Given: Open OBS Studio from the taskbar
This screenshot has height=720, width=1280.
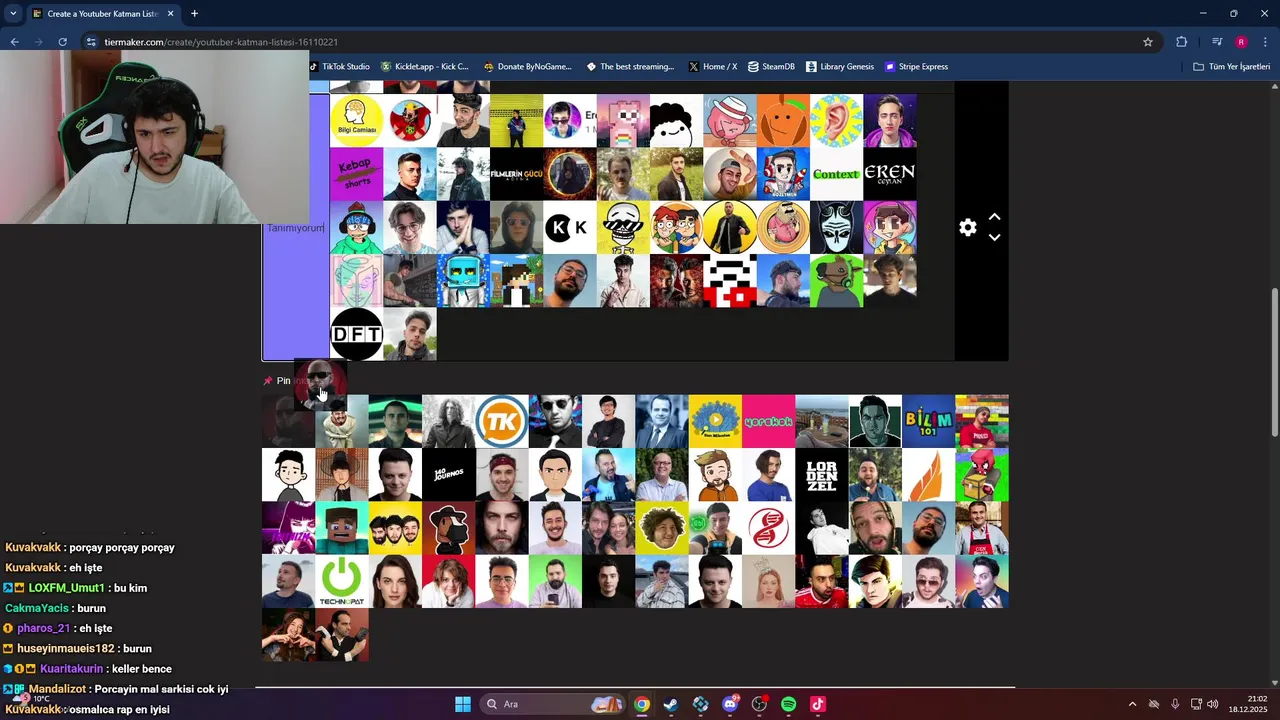Looking at the screenshot, I should tap(759, 704).
